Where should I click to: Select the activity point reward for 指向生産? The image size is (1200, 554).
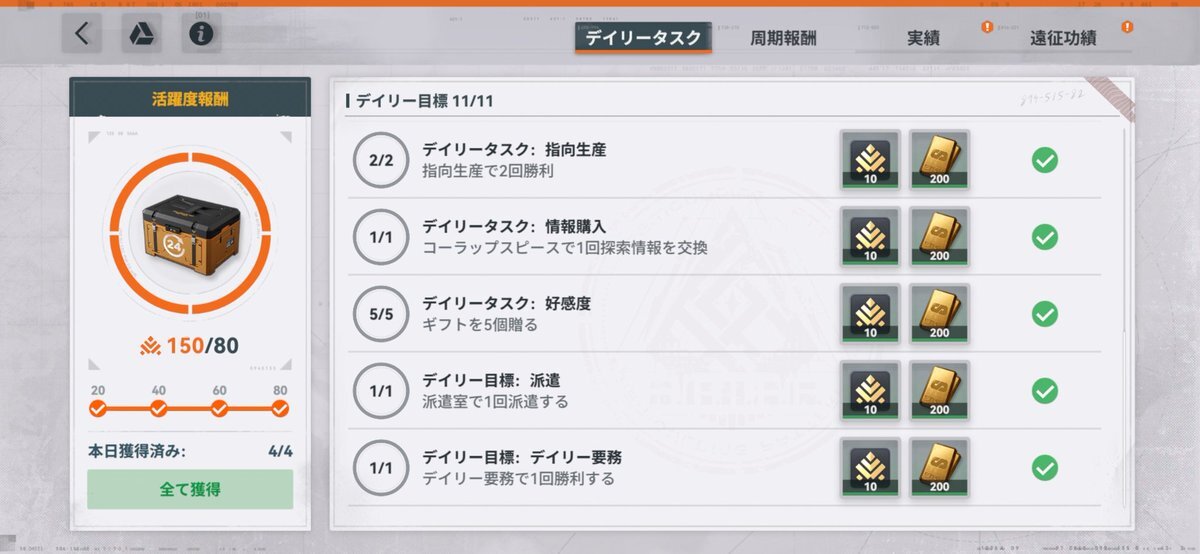click(x=870, y=160)
